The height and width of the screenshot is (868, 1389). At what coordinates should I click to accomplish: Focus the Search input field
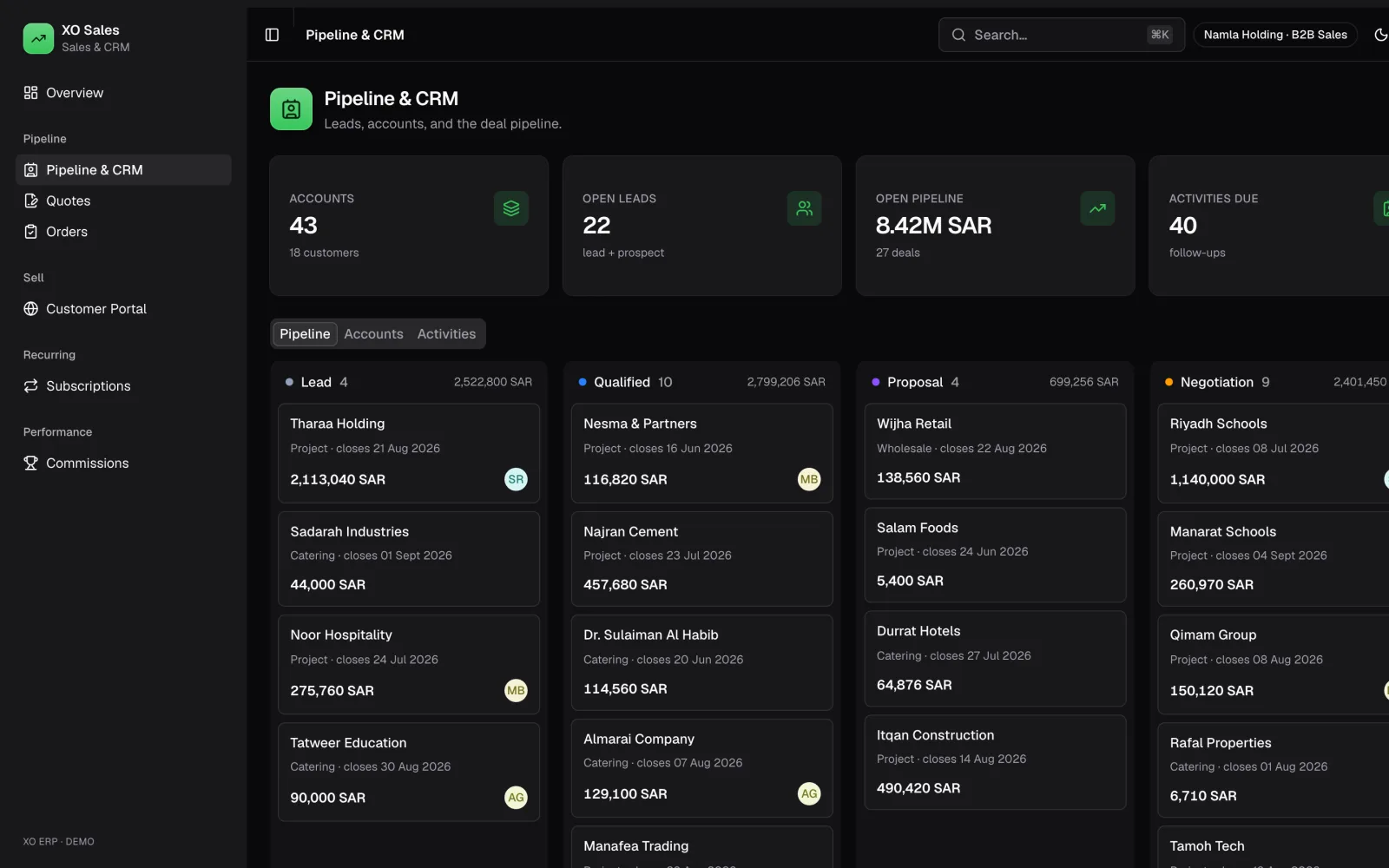[x=1061, y=35]
